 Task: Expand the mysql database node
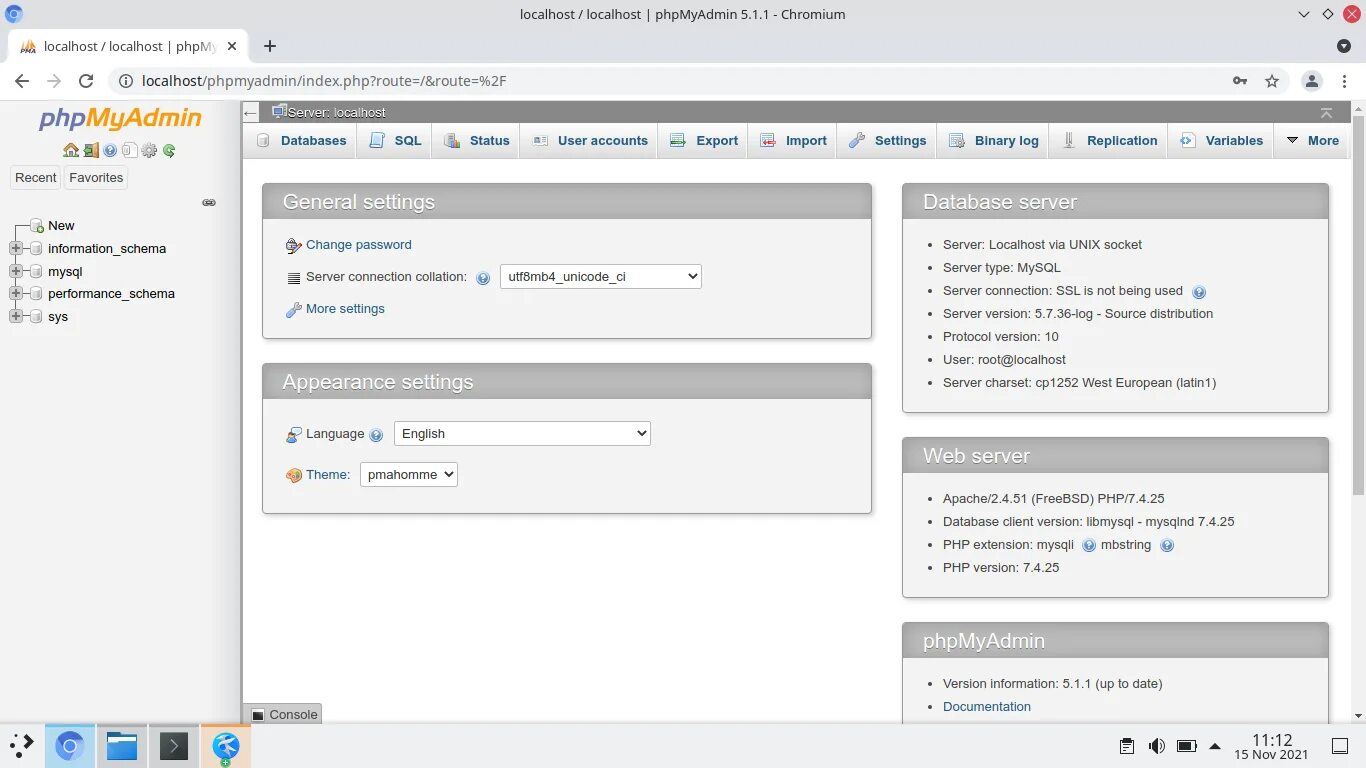click(x=15, y=272)
